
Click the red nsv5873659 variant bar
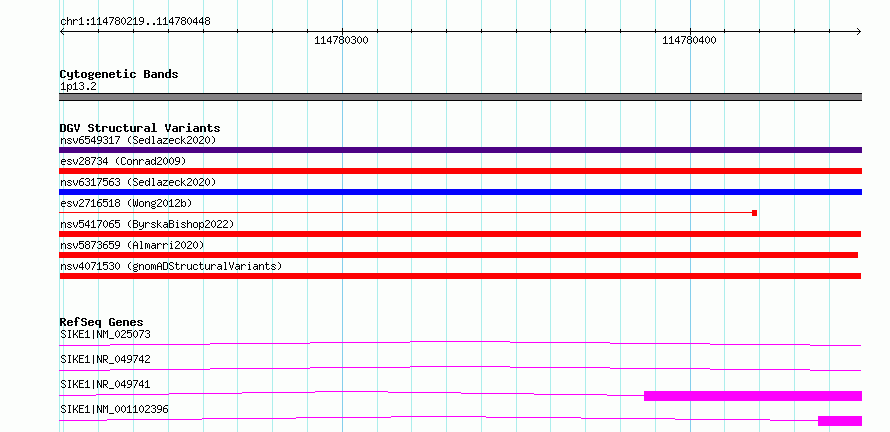pyautogui.click(x=459, y=255)
